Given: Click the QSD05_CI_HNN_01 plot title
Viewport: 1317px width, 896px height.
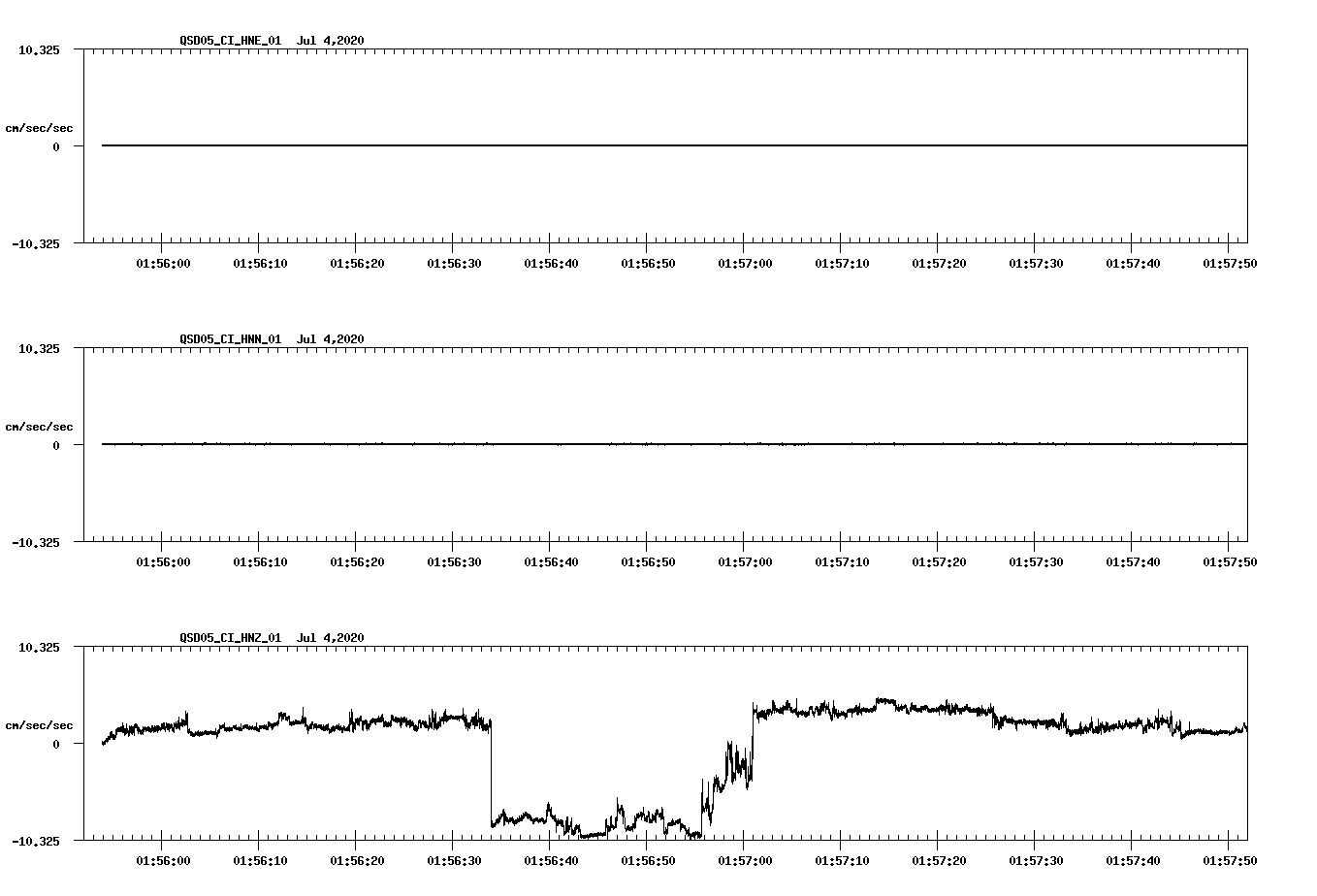Looking at the screenshot, I should coord(272,339).
